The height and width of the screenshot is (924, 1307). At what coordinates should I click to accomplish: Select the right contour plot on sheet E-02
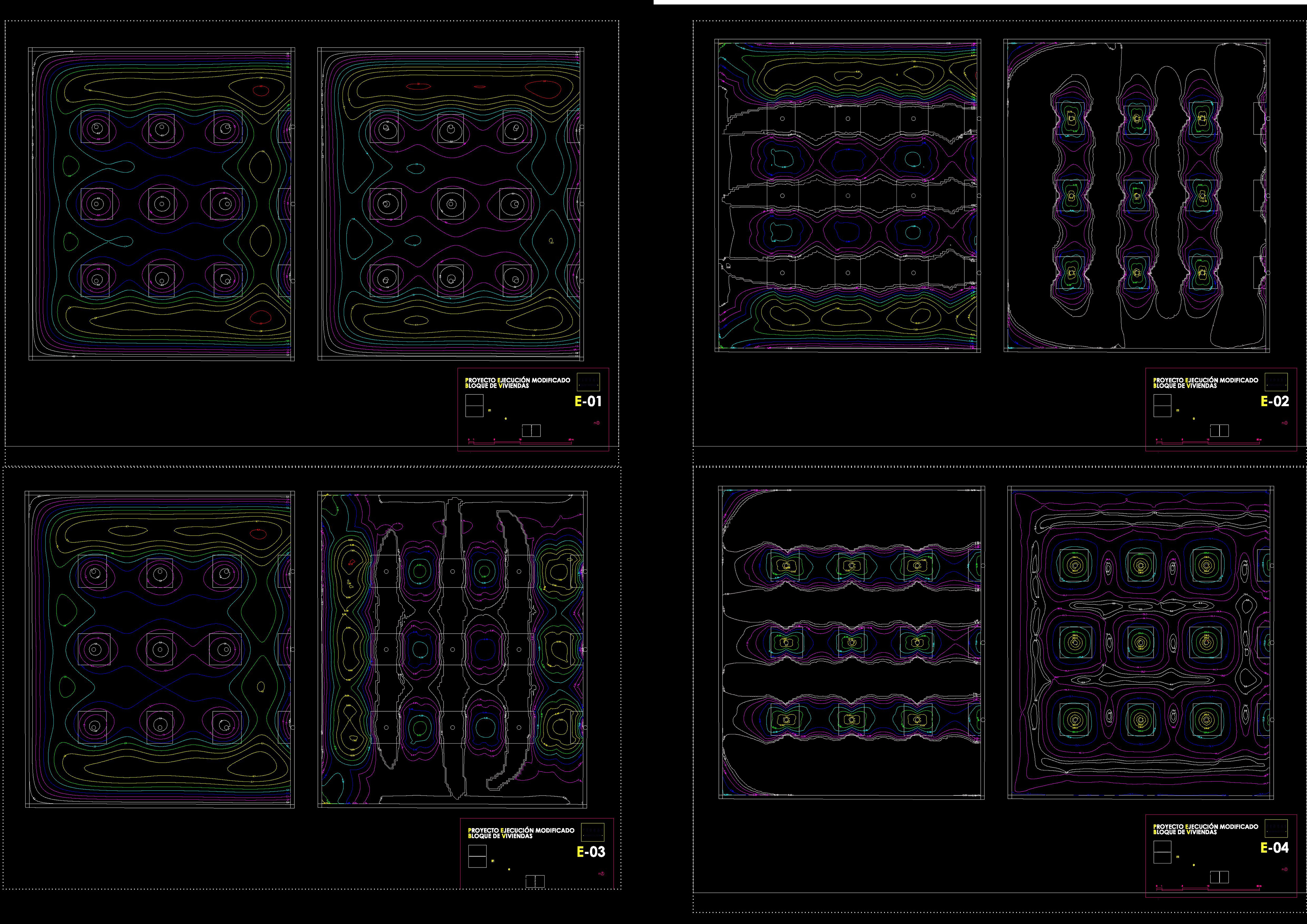(x=1137, y=195)
